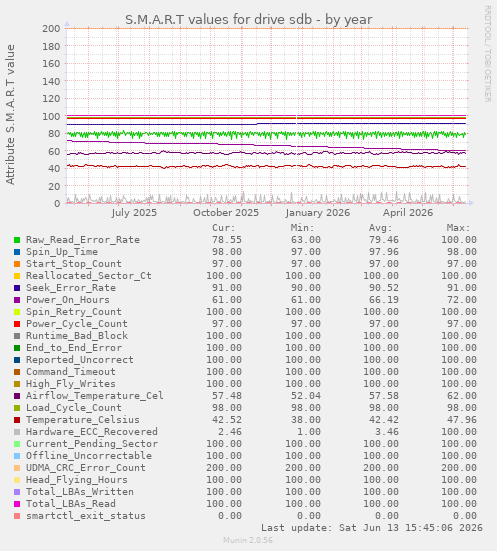Viewport: 497px width, 551px height.
Task: Click the Spin_Up_Time average 97.96
Action: click(383, 252)
